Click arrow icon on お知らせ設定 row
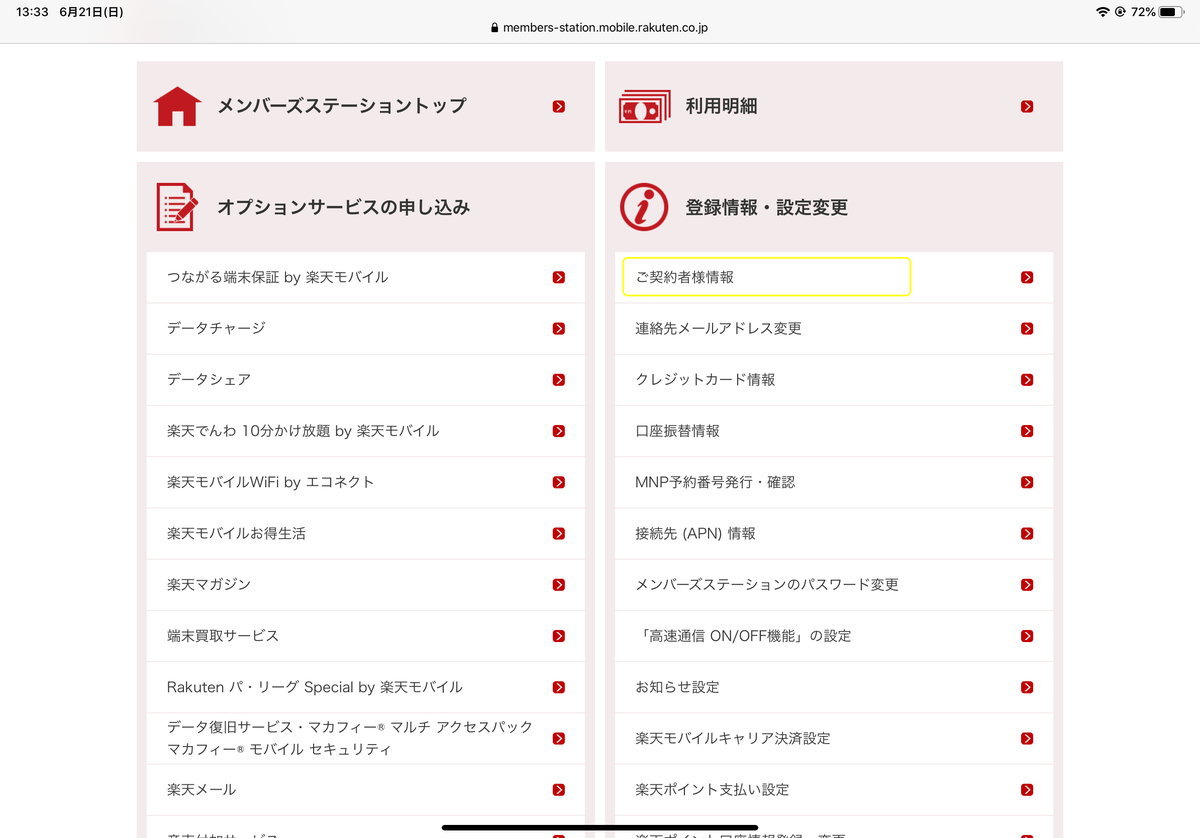The image size is (1200, 838). coord(1027,687)
